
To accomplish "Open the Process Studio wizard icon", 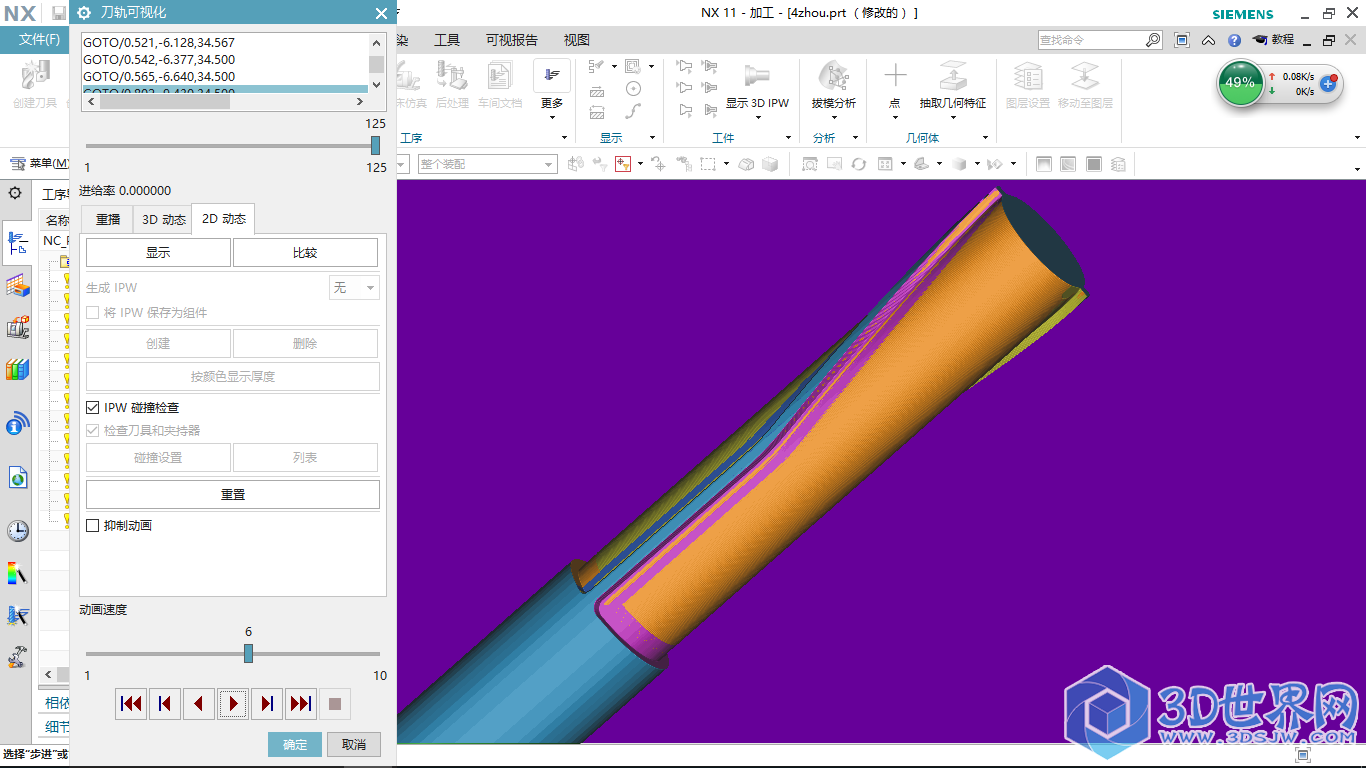I will 17,616.
